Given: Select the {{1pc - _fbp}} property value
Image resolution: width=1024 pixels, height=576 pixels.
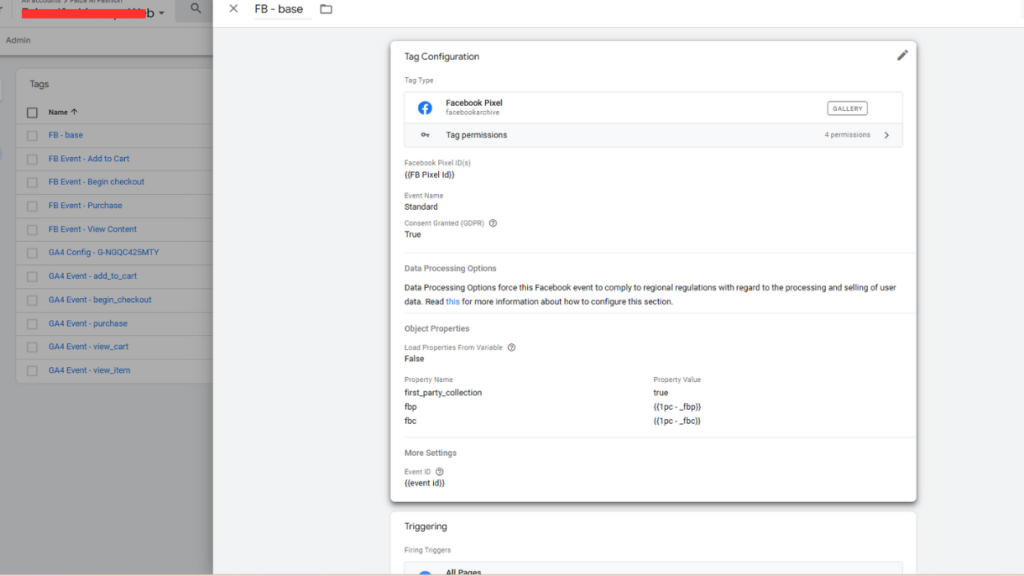Looking at the screenshot, I should click(677, 407).
